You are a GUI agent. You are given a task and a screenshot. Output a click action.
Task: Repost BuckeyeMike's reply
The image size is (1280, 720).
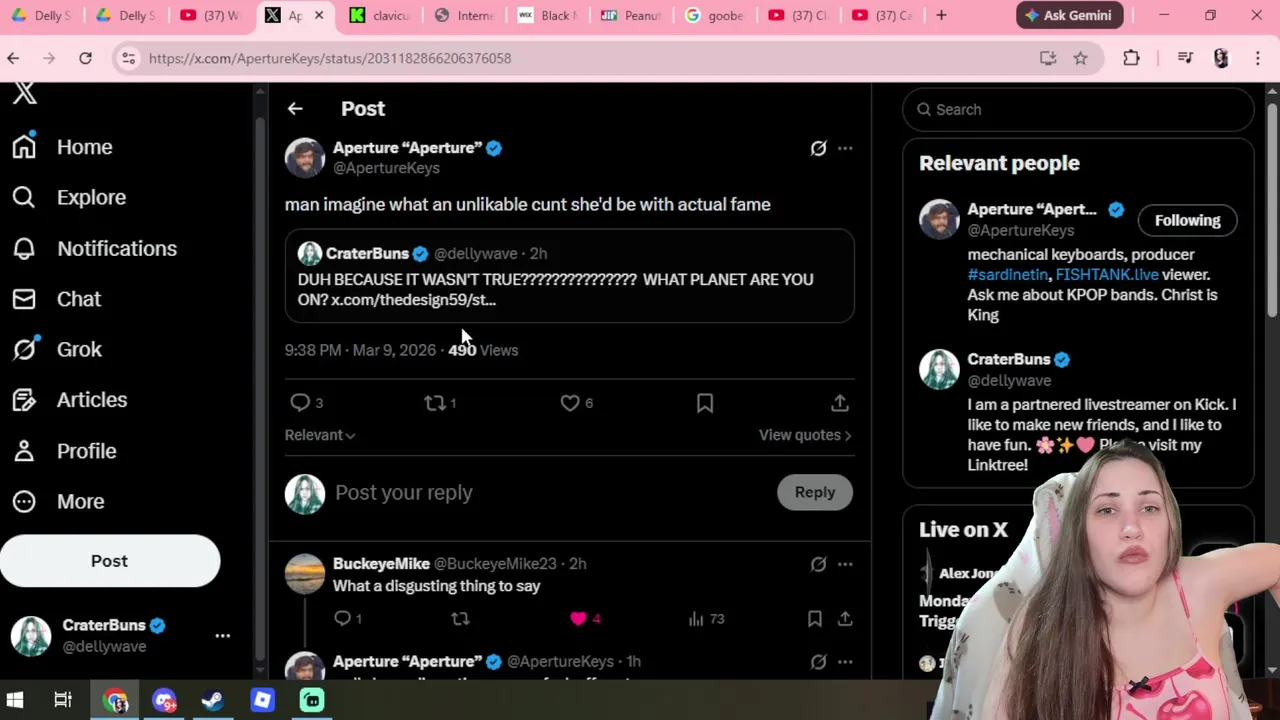coord(460,619)
